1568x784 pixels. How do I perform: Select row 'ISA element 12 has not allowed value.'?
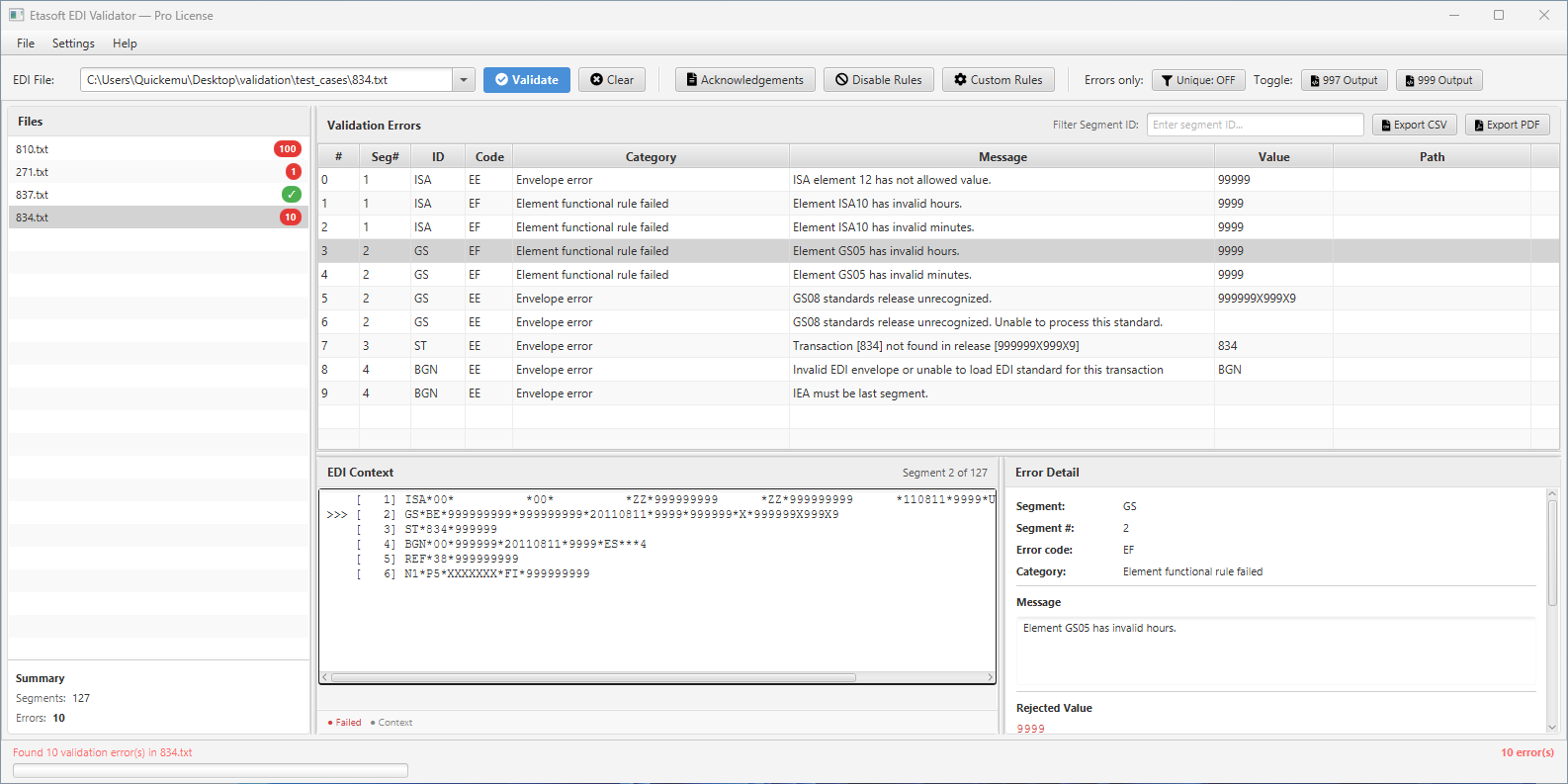[938, 180]
